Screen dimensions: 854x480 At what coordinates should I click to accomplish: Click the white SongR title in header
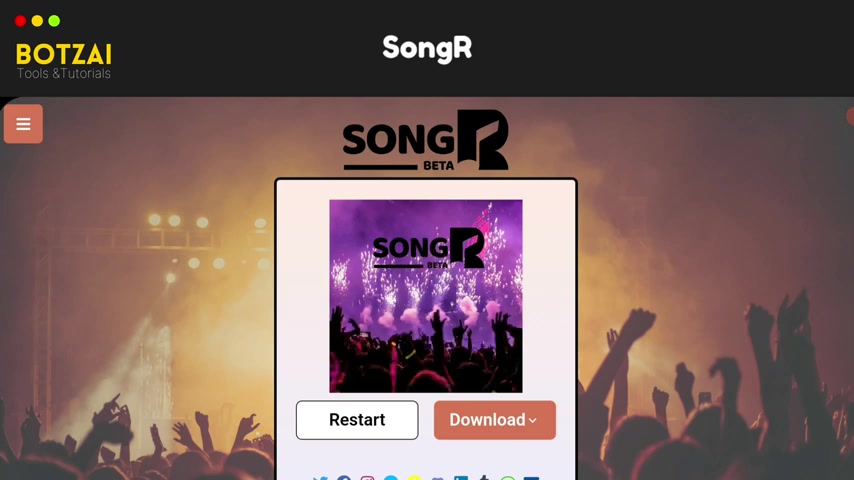click(427, 48)
